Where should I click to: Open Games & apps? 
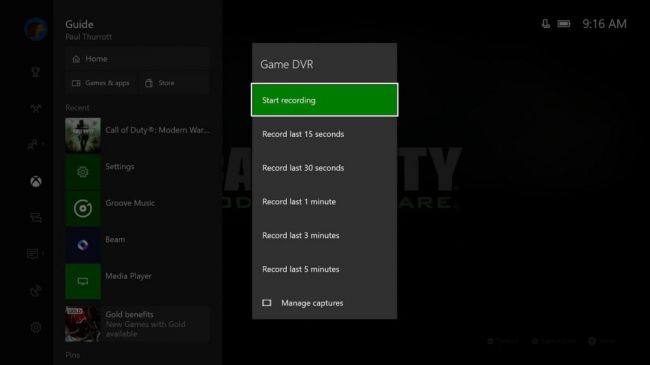101,83
